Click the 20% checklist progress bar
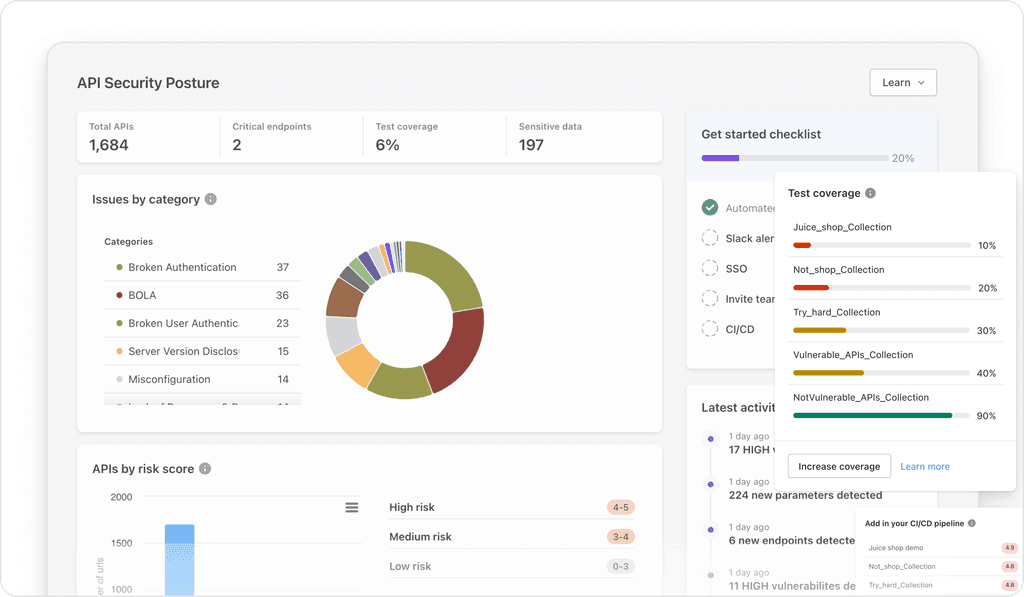The image size is (1024, 597). point(795,158)
